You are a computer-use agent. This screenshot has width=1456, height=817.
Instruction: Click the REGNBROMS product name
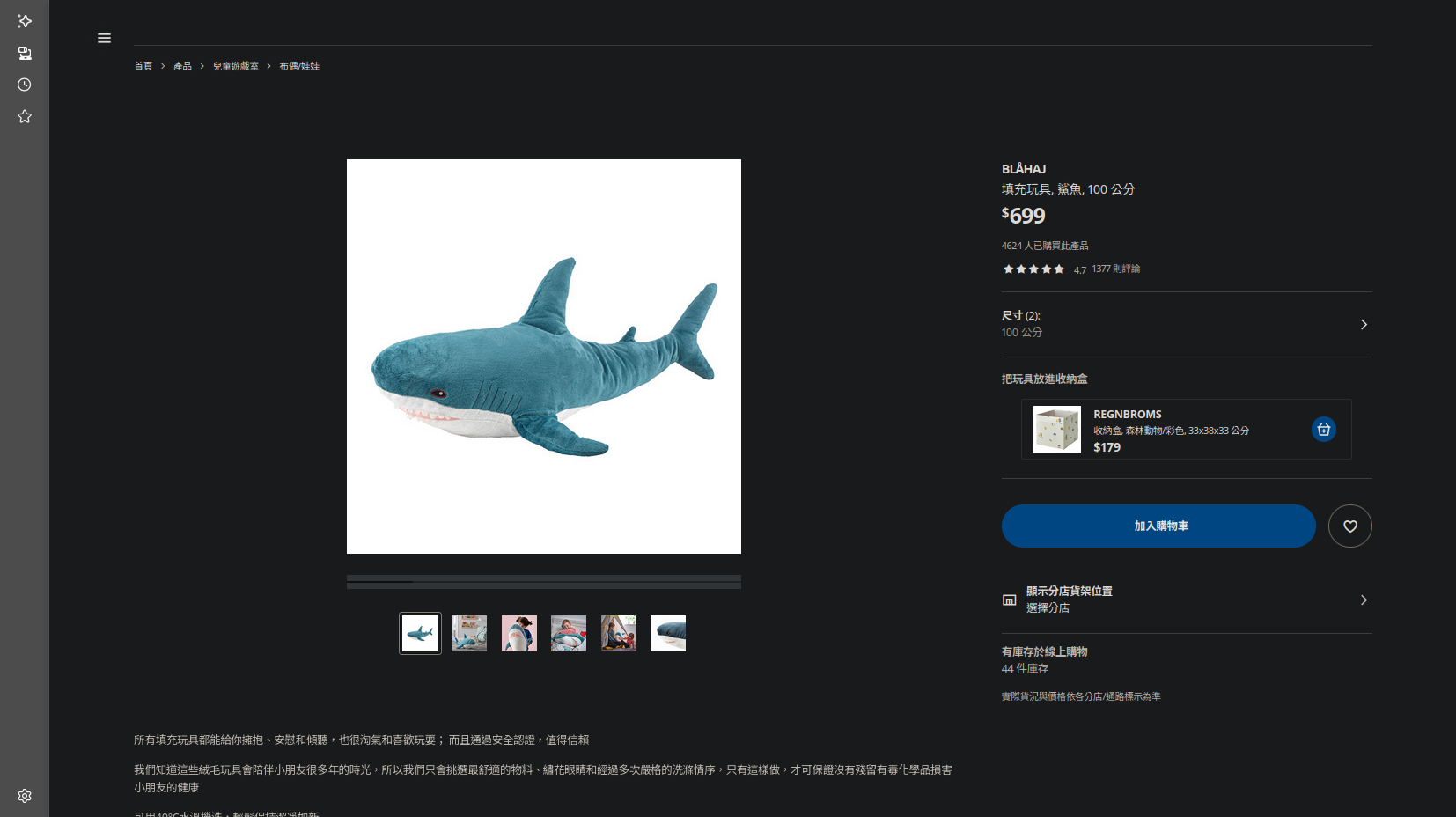click(x=1128, y=414)
